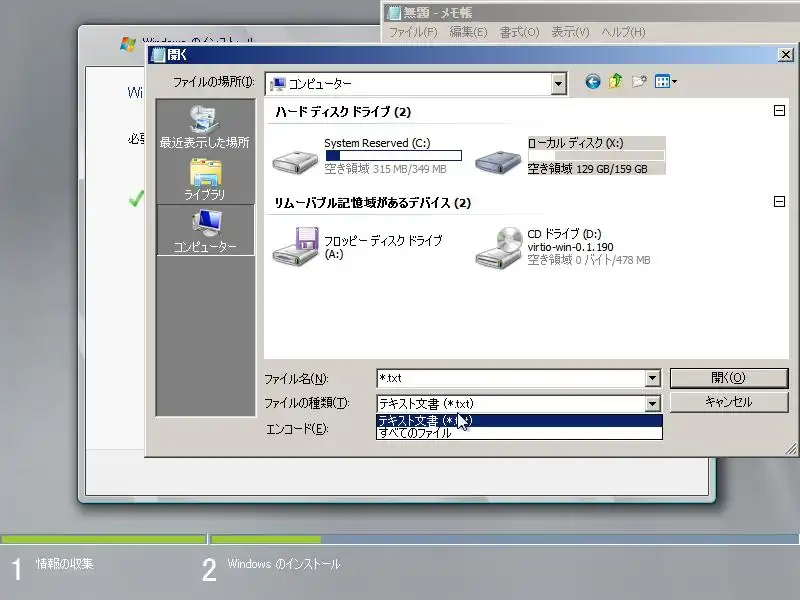The image size is (800, 600).
Task: Click the dialog resize grip corner
Action: 790,449
